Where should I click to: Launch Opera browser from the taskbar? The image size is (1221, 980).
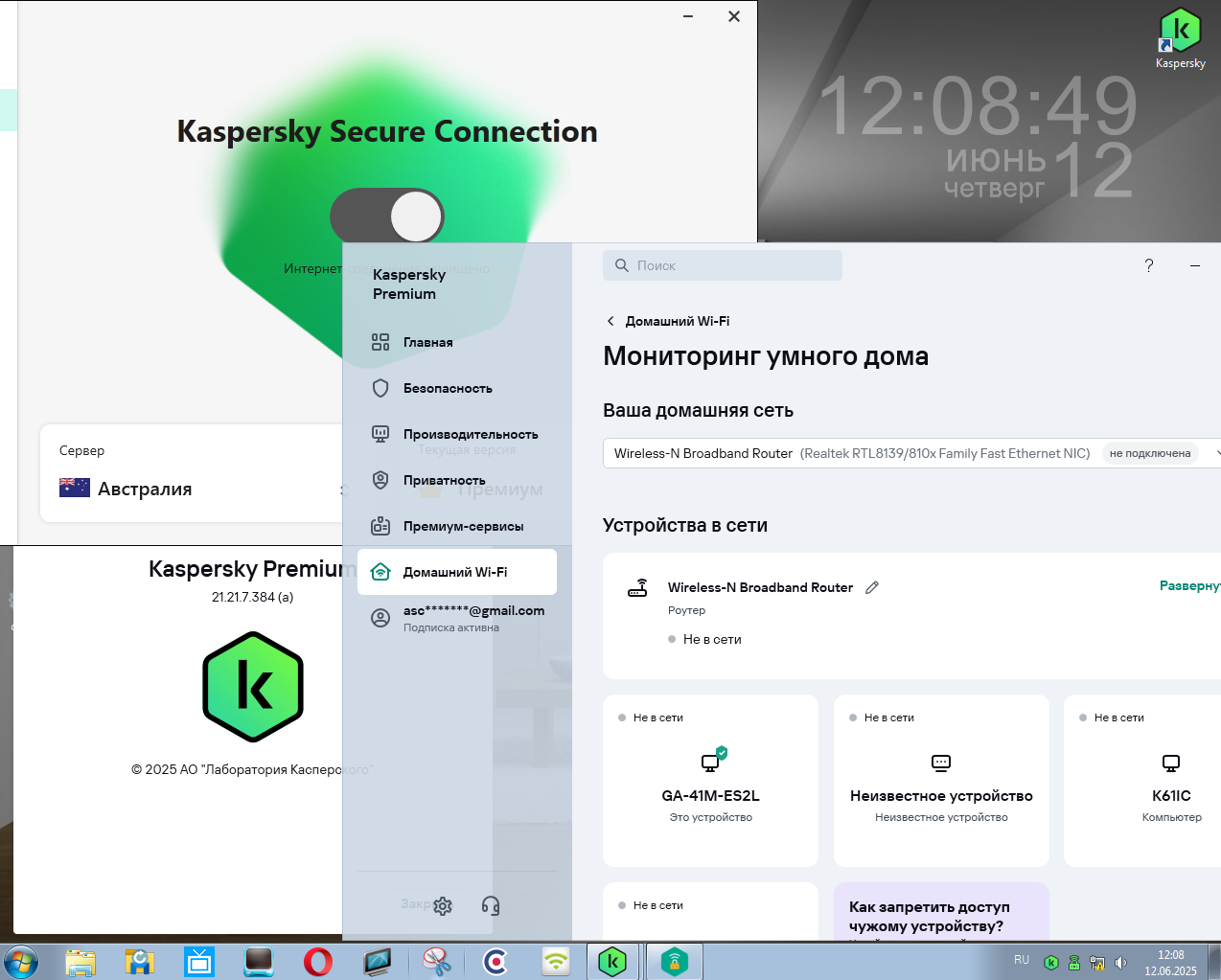pyautogui.click(x=318, y=962)
